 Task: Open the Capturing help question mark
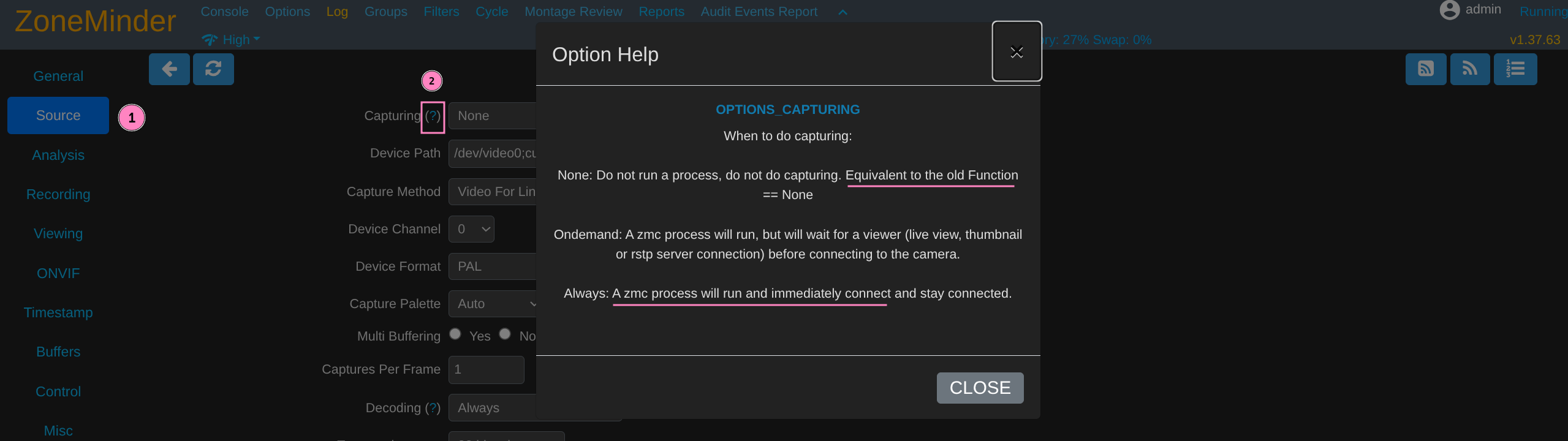click(433, 116)
